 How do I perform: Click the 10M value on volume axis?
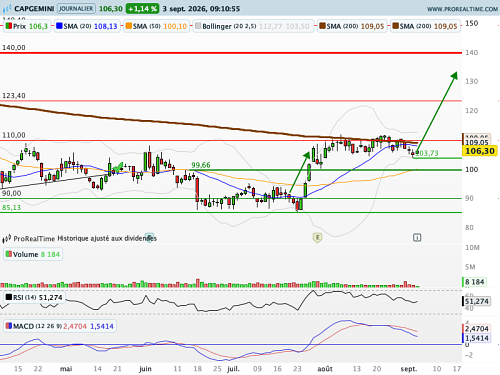pos(472,248)
